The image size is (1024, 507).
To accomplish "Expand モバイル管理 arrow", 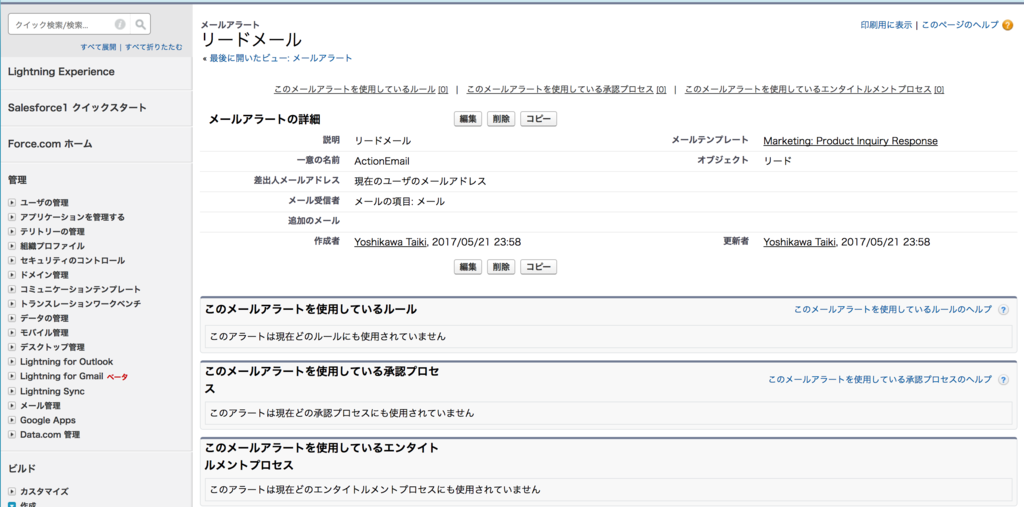I will click(x=12, y=333).
